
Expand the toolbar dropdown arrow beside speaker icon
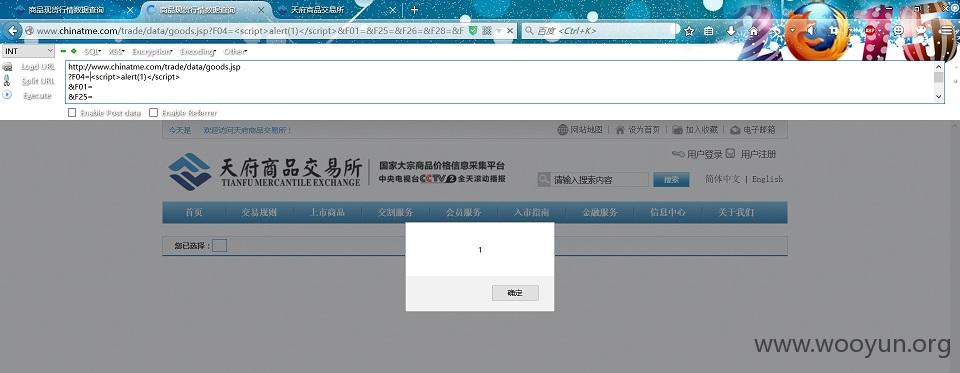point(793,31)
